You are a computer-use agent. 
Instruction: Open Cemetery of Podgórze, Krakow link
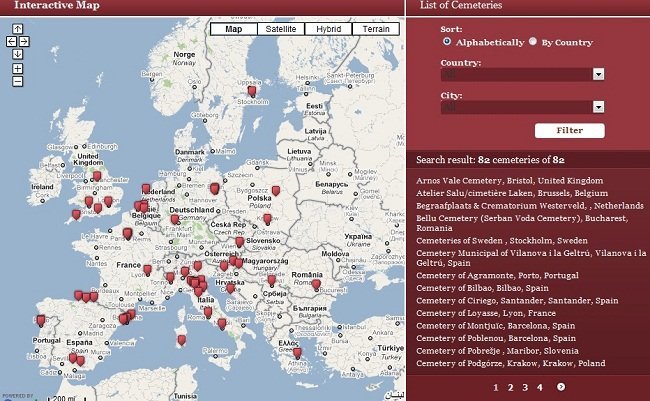coord(511,363)
